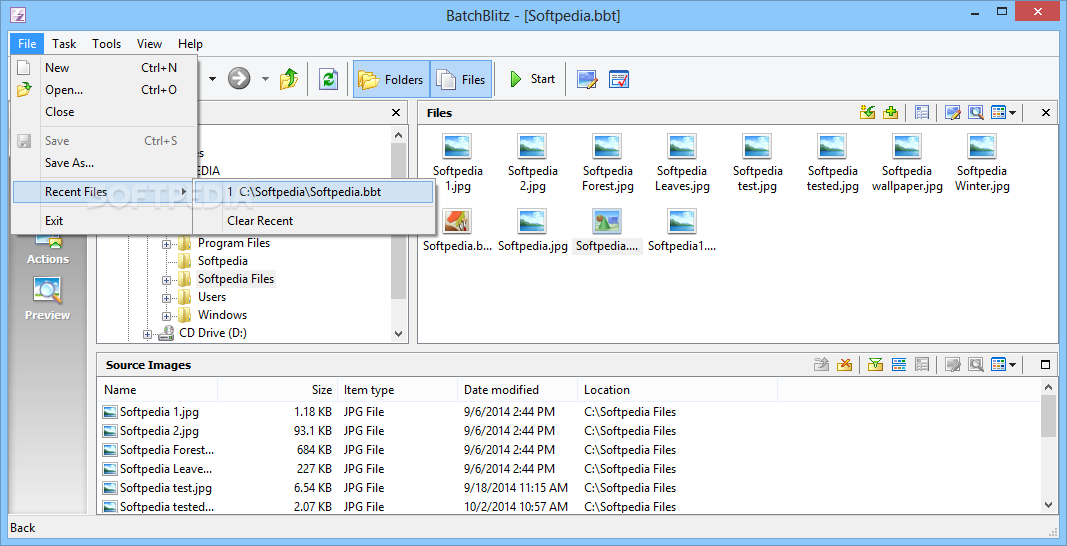The height and width of the screenshot is (546, 1067).
Task: Click the checklist image icon in main toolbar
Action: click(619, 80)
